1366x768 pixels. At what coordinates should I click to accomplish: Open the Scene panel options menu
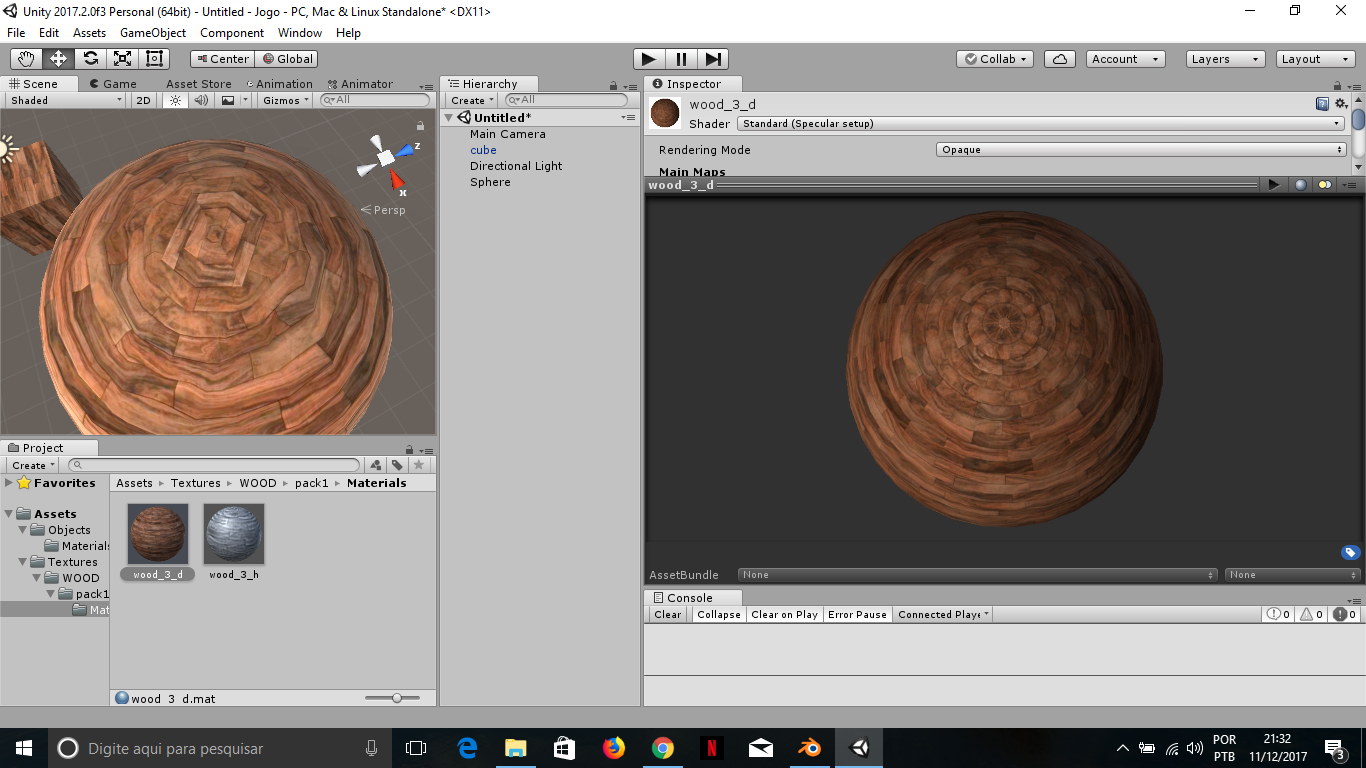click(x=426, y=86)
